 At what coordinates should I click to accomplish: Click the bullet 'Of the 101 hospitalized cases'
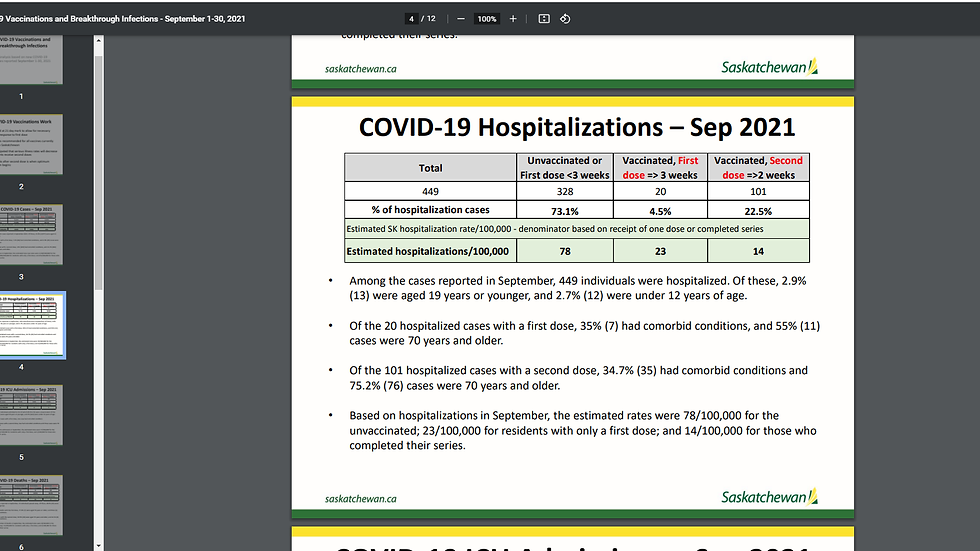coord(578,378)
